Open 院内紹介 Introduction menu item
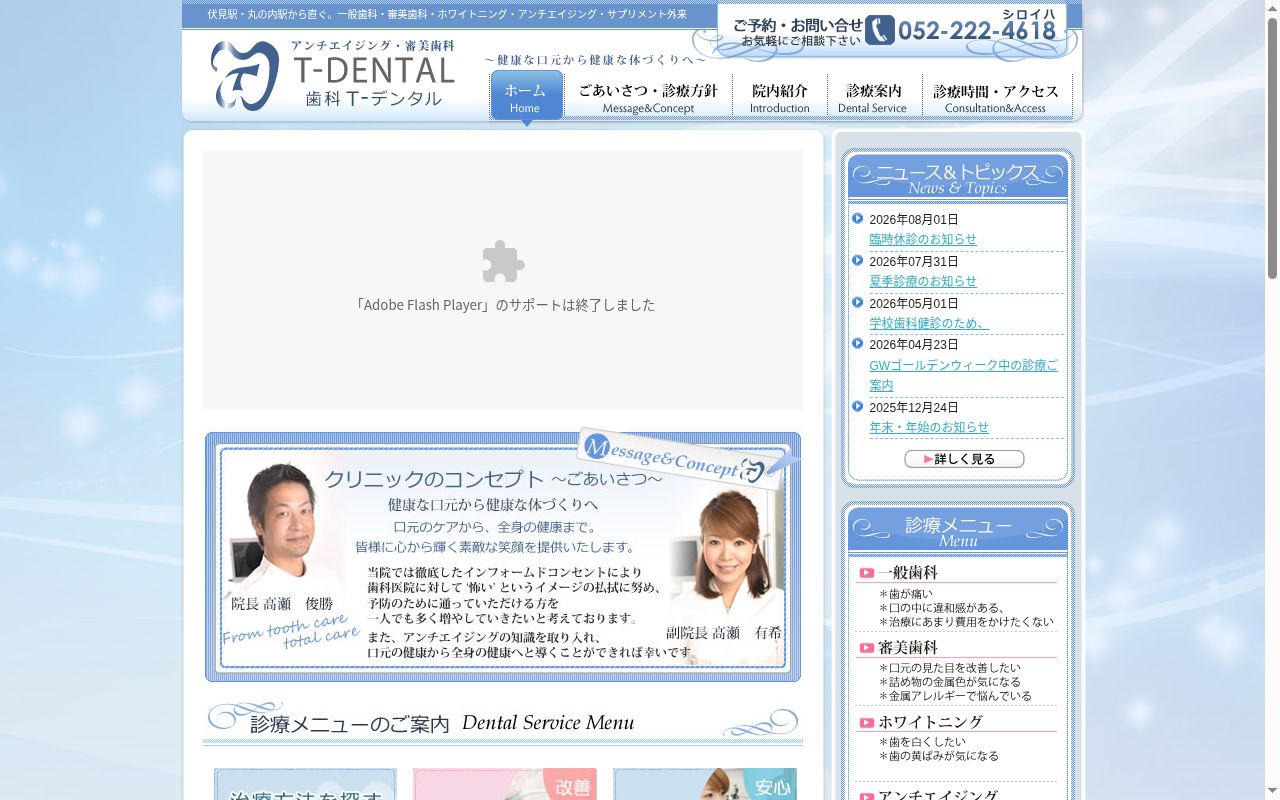Viewport: 1280px width, 800px height. pos(780,97)
